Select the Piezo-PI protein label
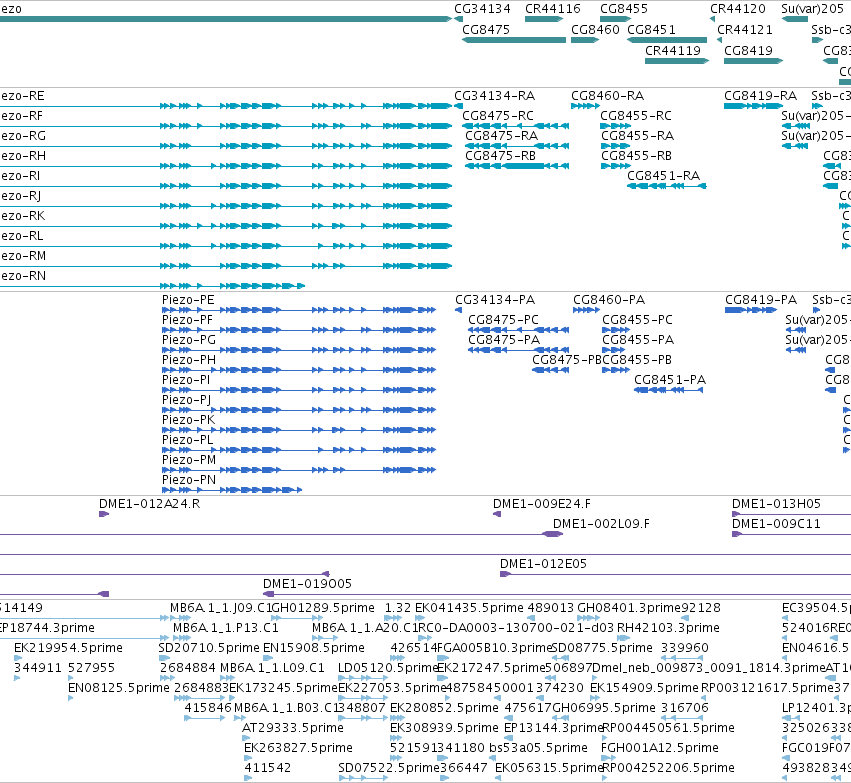 click(186, 380)
